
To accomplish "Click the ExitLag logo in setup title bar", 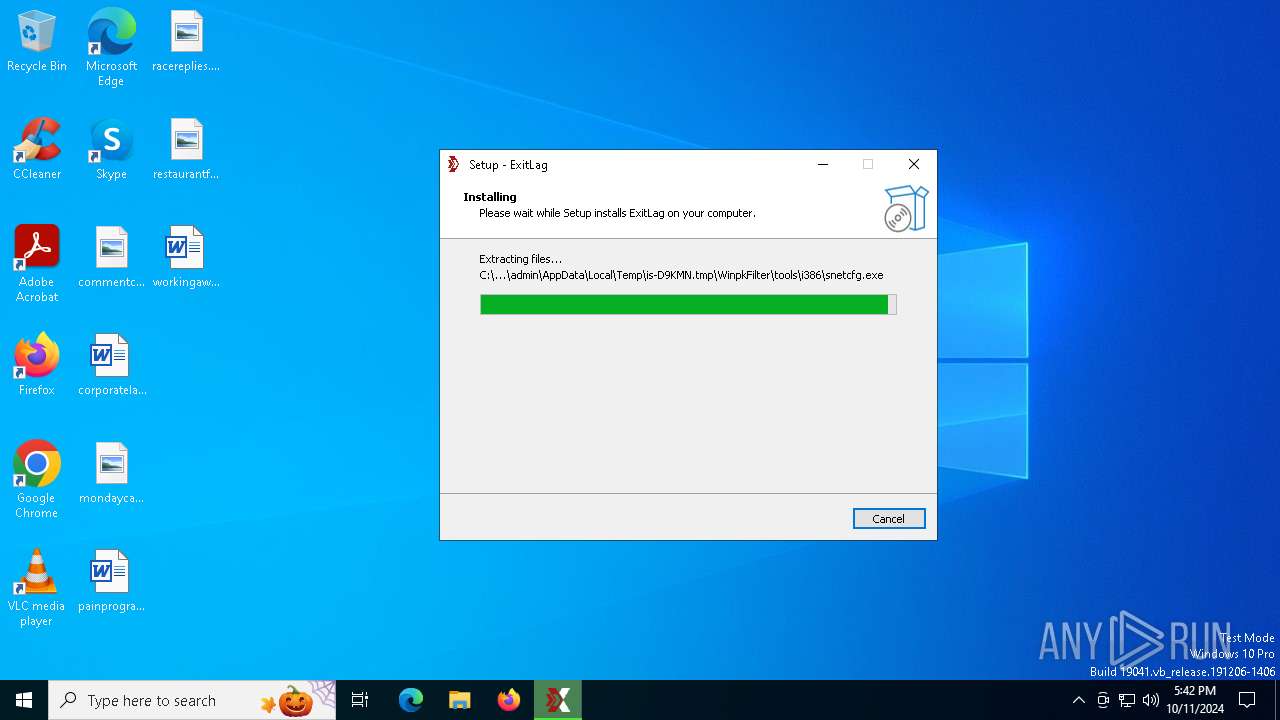I will click(454, 165).
